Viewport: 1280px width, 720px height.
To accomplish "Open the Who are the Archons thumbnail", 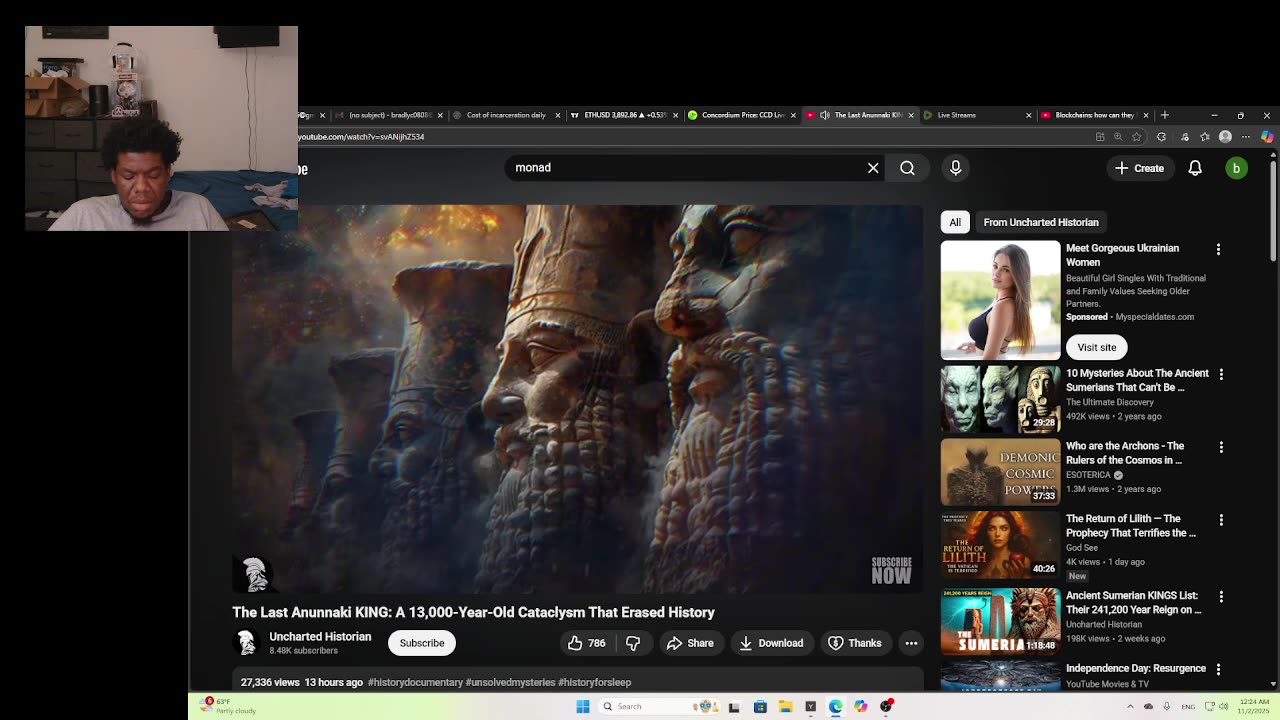I will (x=1000, y=472).
